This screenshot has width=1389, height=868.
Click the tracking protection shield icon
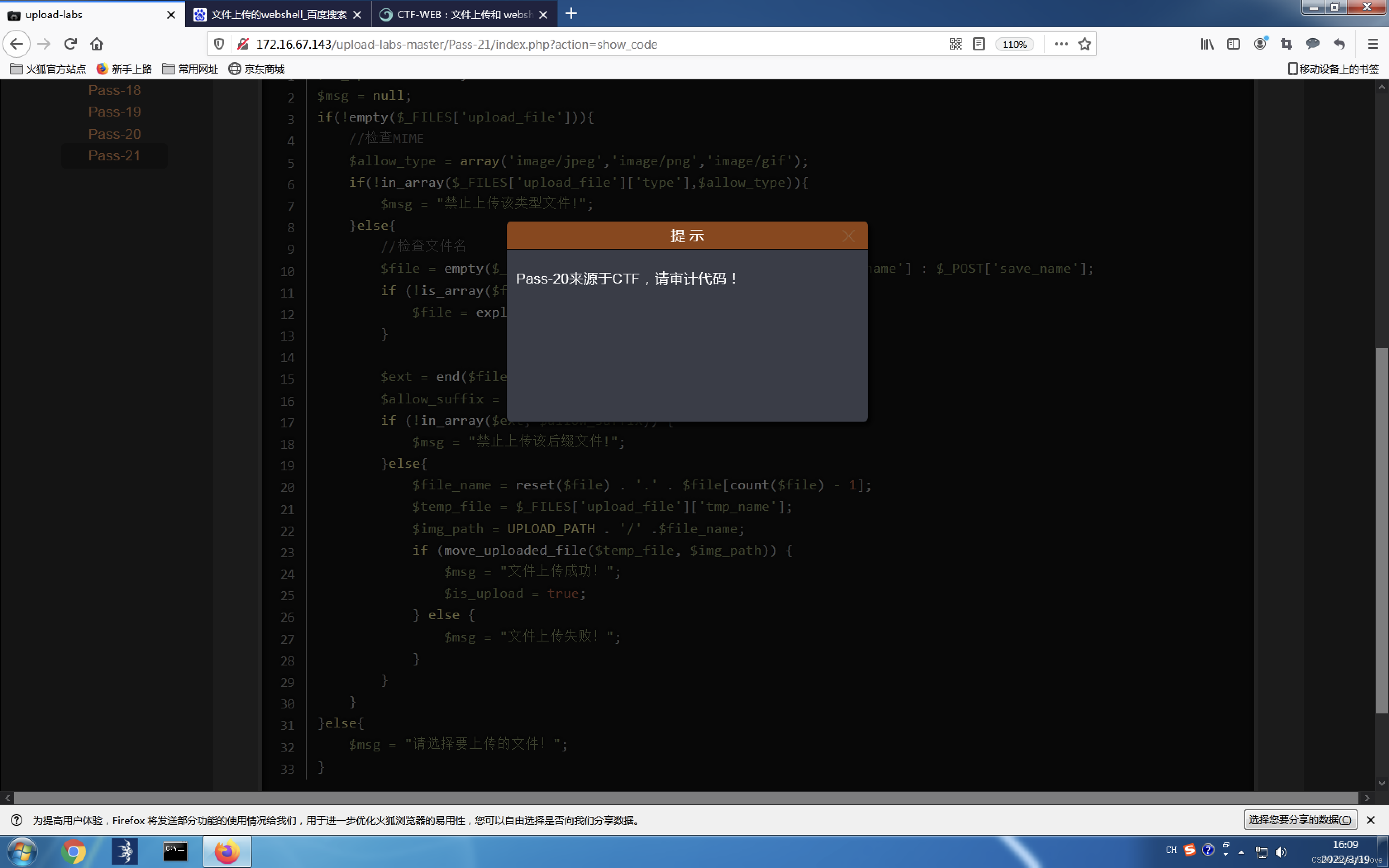(219, 44)
